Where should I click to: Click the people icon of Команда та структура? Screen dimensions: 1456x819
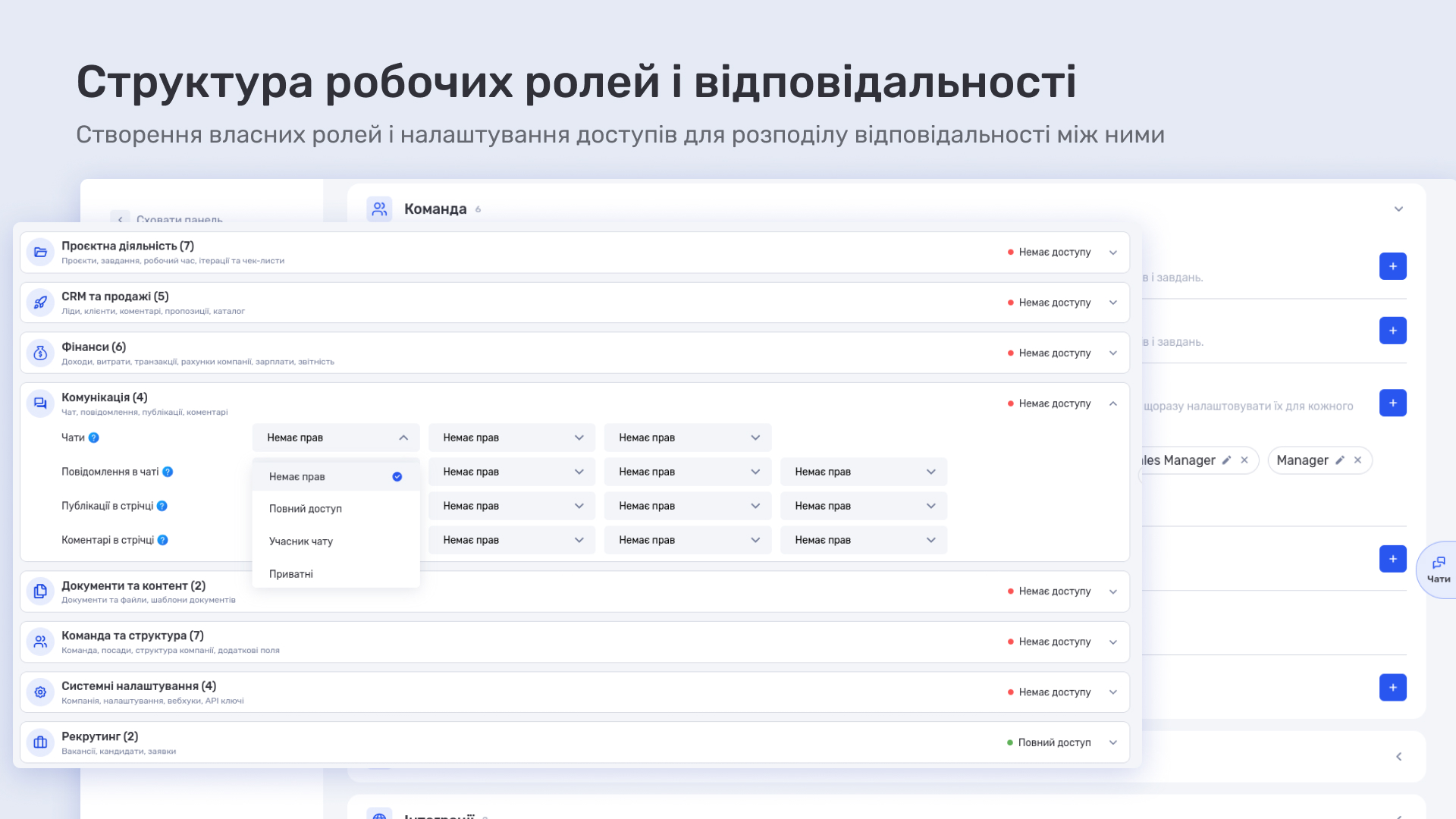pyautogui.click(x=40, y=642)
